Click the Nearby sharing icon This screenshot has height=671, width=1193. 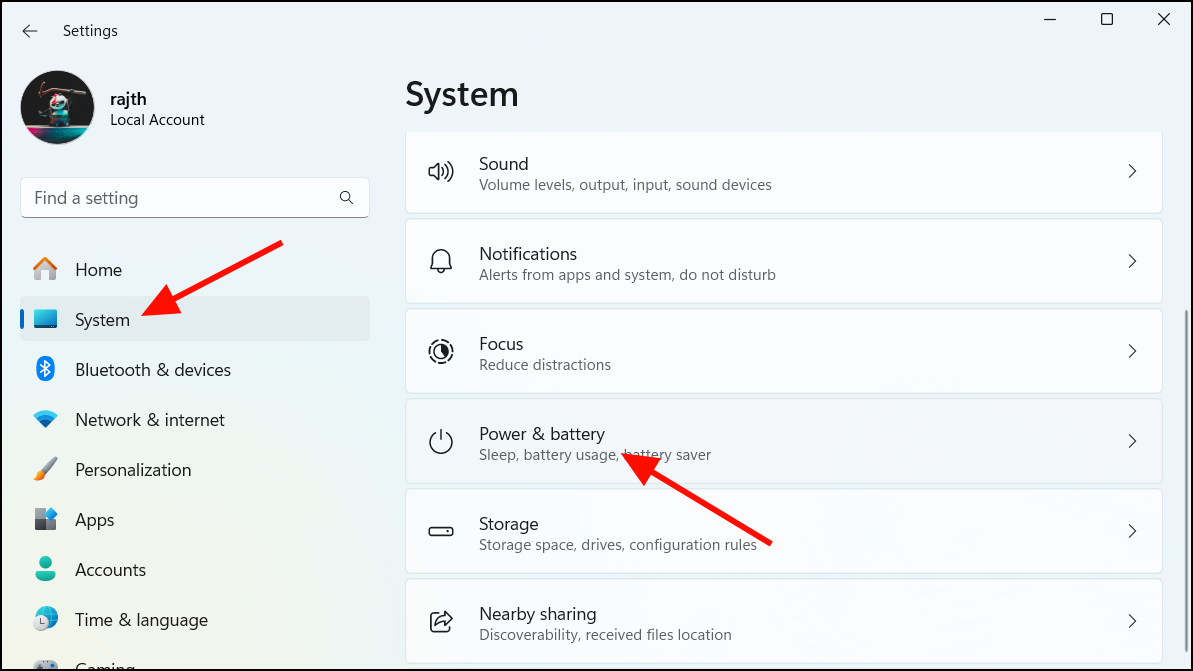point(441,621)
